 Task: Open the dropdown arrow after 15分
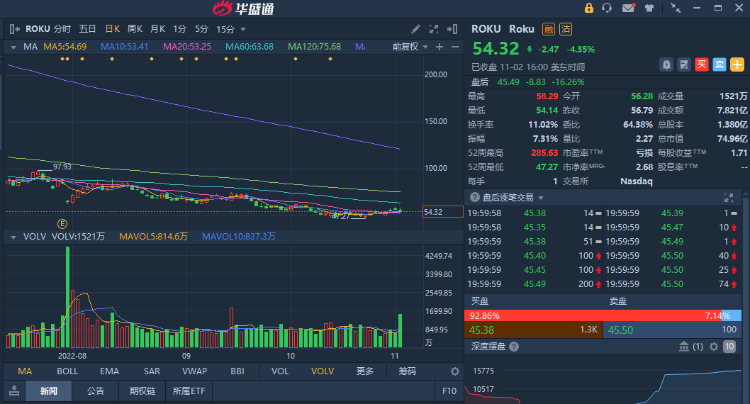click(243, 30)
